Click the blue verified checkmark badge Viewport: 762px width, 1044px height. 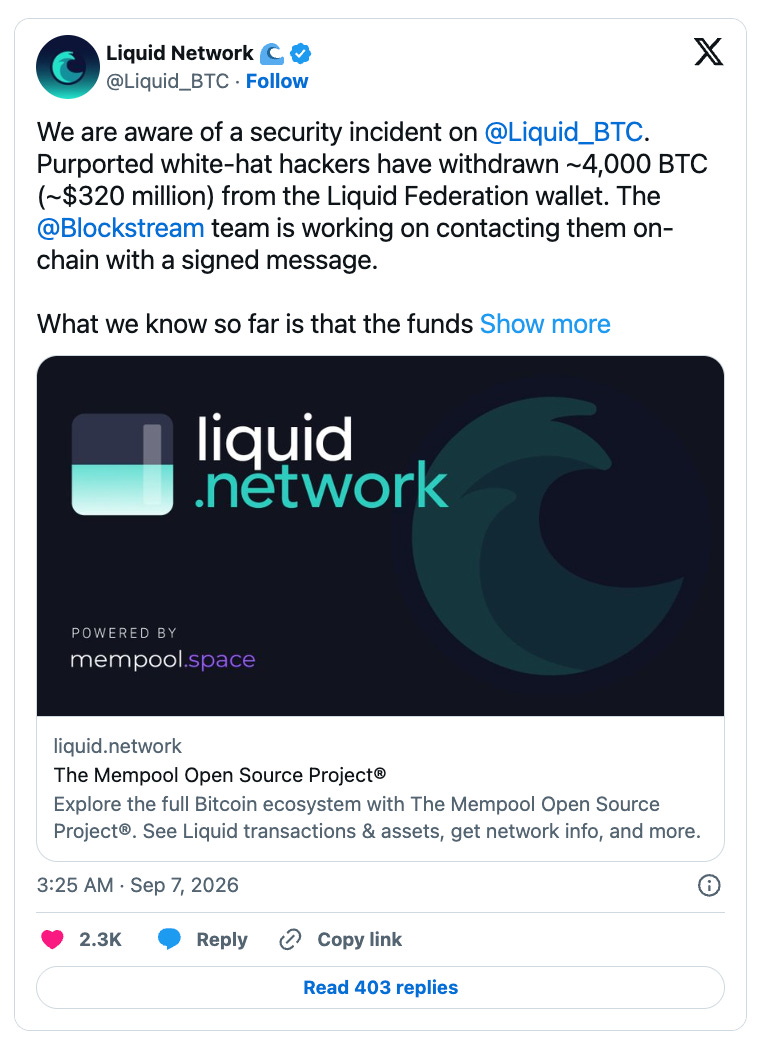[x=301, y=53]
